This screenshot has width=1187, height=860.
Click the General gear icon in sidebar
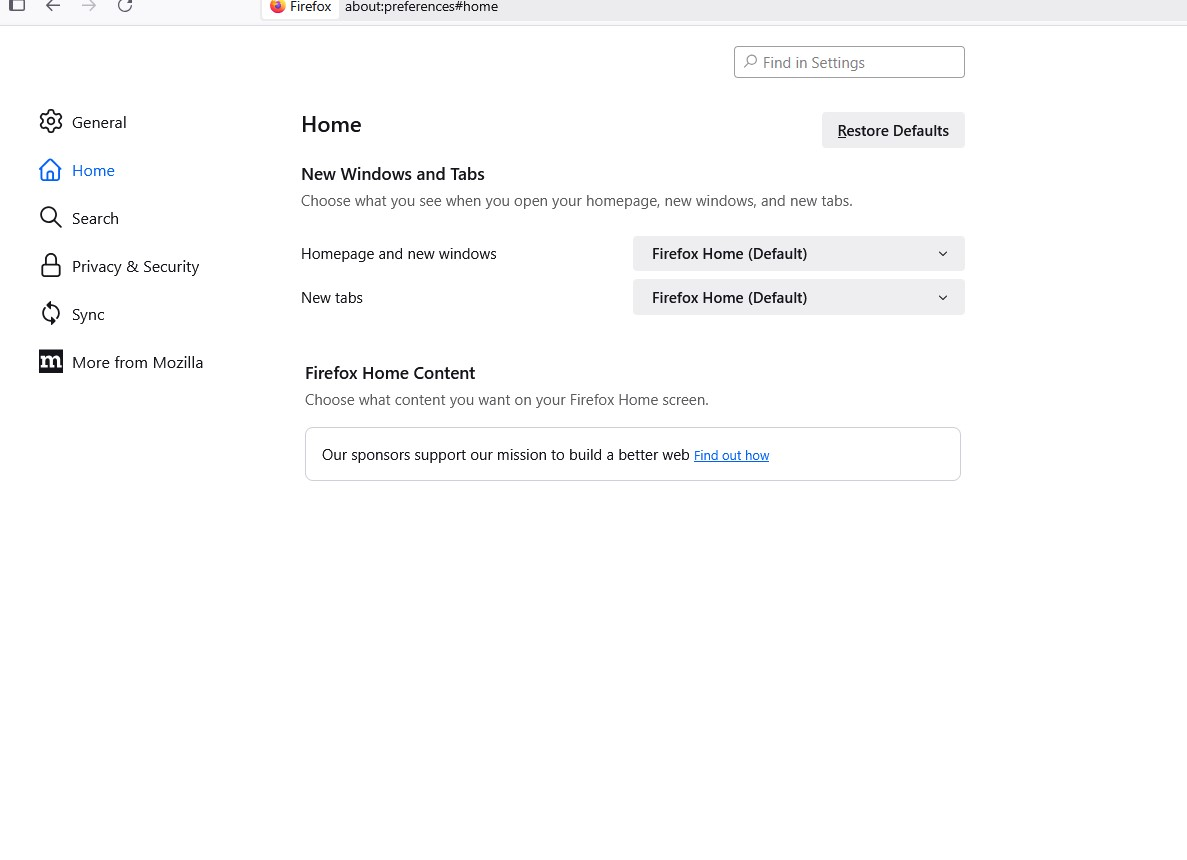click(x=51, y=121)
